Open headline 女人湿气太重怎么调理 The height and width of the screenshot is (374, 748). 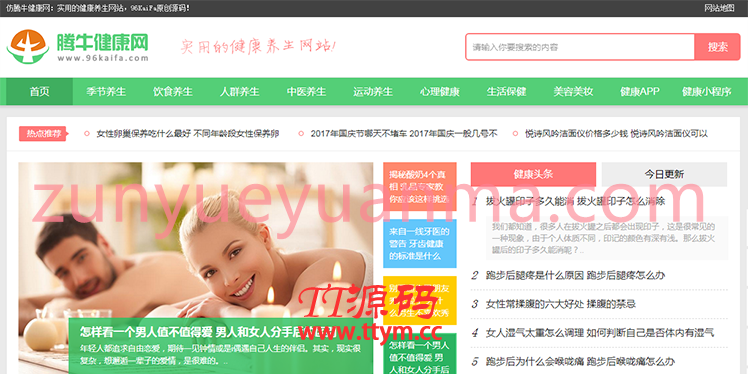pos(600,332)
